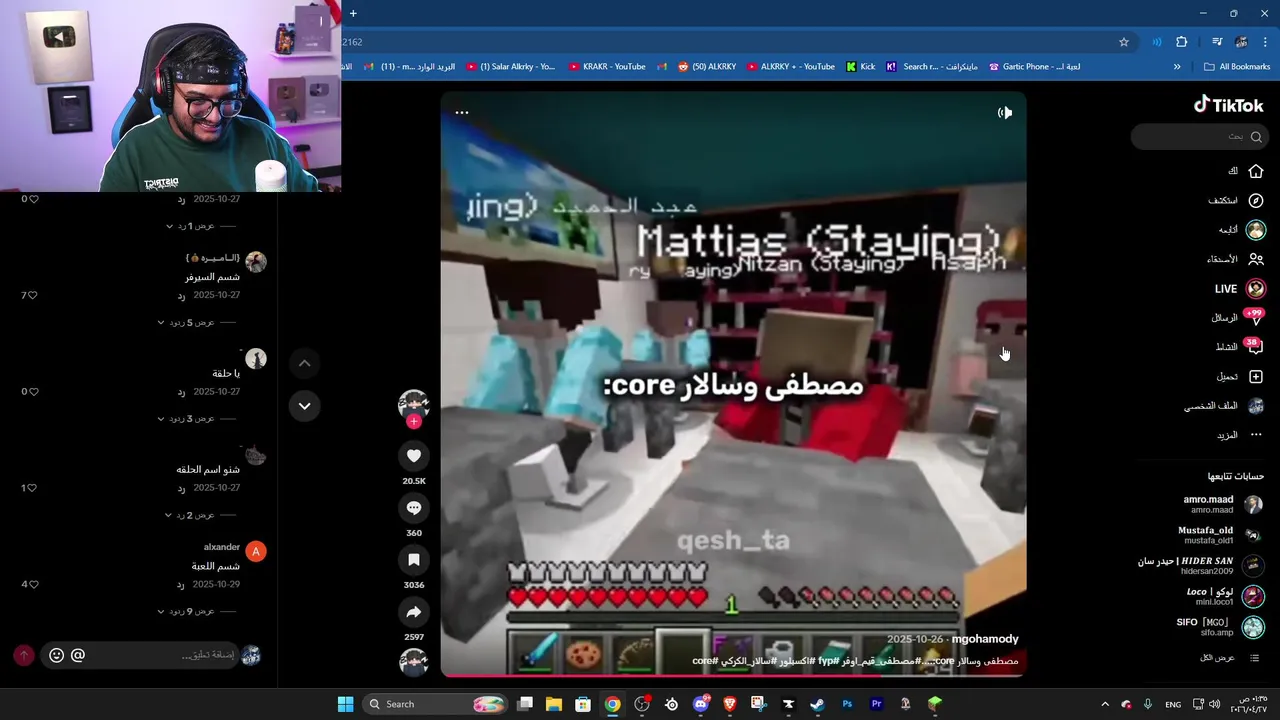This screenshot has height=720, width=1280.
Task: Open the Loco mini.loco1 account
Action: 1224,596
